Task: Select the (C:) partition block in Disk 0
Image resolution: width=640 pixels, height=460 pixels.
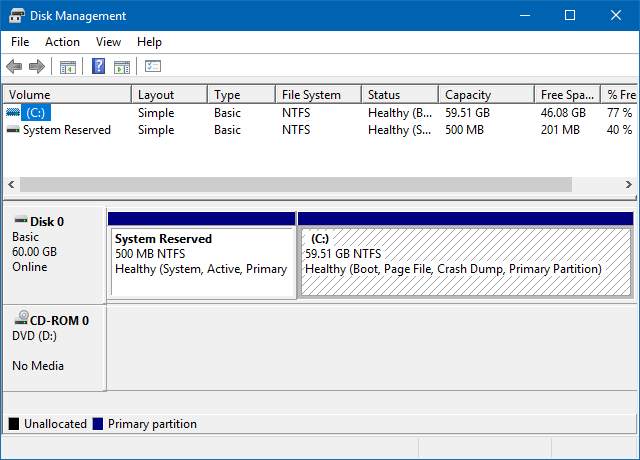Action: (465, 260)
